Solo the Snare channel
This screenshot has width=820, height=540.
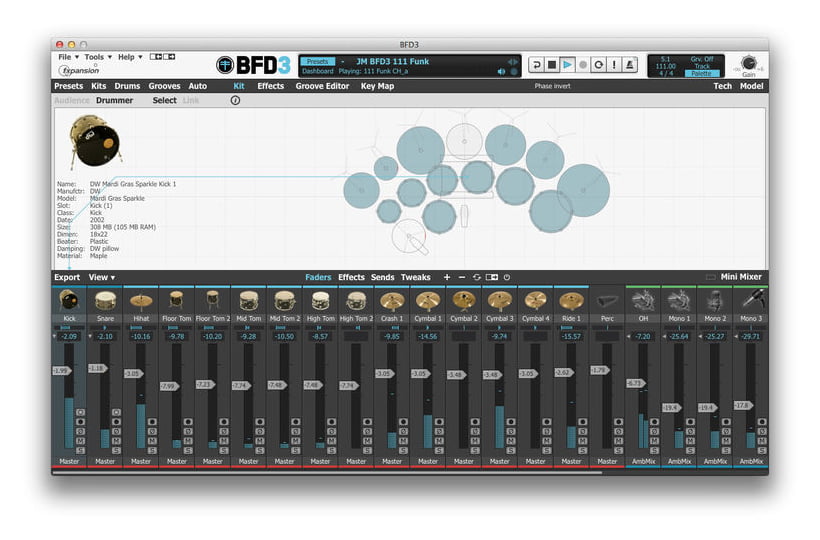tap(116, 450)
